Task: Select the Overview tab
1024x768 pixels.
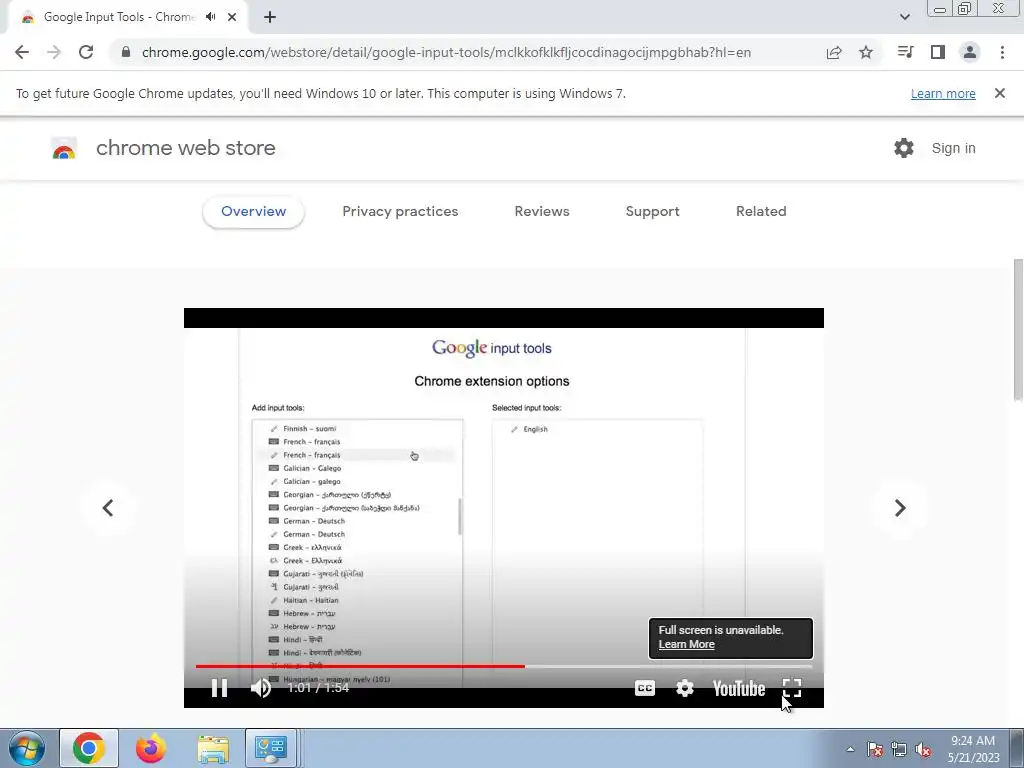Action: pyautogui.click(x=253, y=212)
